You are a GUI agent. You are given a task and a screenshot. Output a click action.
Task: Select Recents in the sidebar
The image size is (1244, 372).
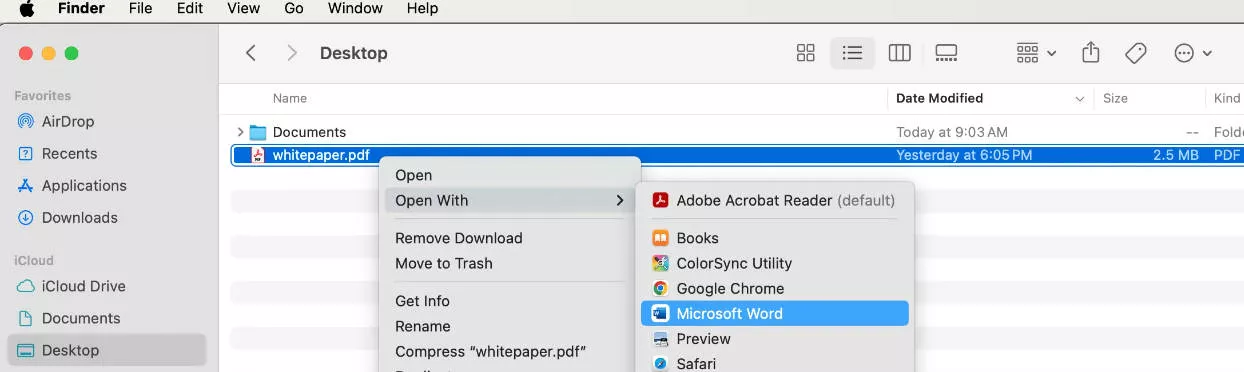click(108, 154)
